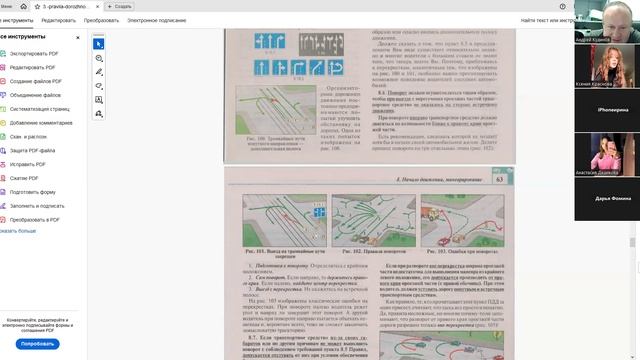Viewport: 640px width, 360px height.
Task: Click the Заполнить и подписать icon
Action: pos(3,206)
